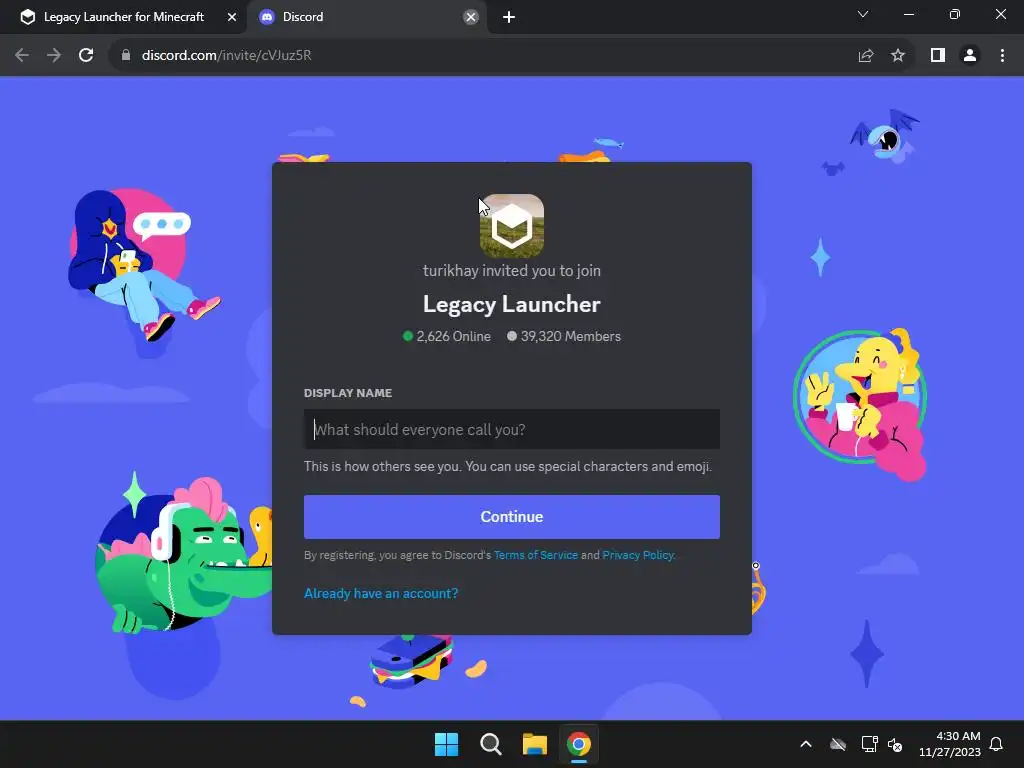Click 'Already have an account?' link

click(x=381, y=593)
